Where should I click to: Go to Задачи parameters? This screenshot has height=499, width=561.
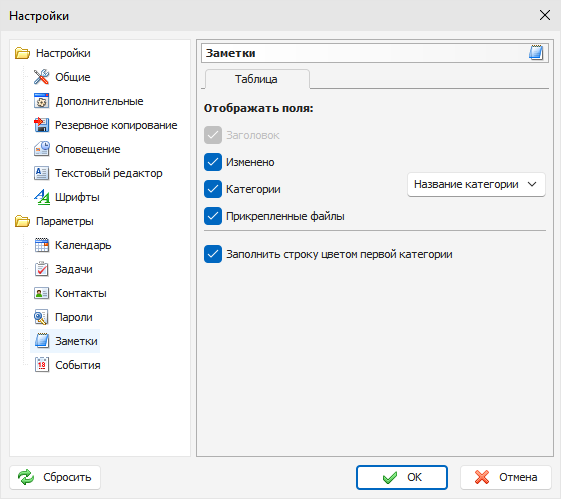[x=74, y=269]
